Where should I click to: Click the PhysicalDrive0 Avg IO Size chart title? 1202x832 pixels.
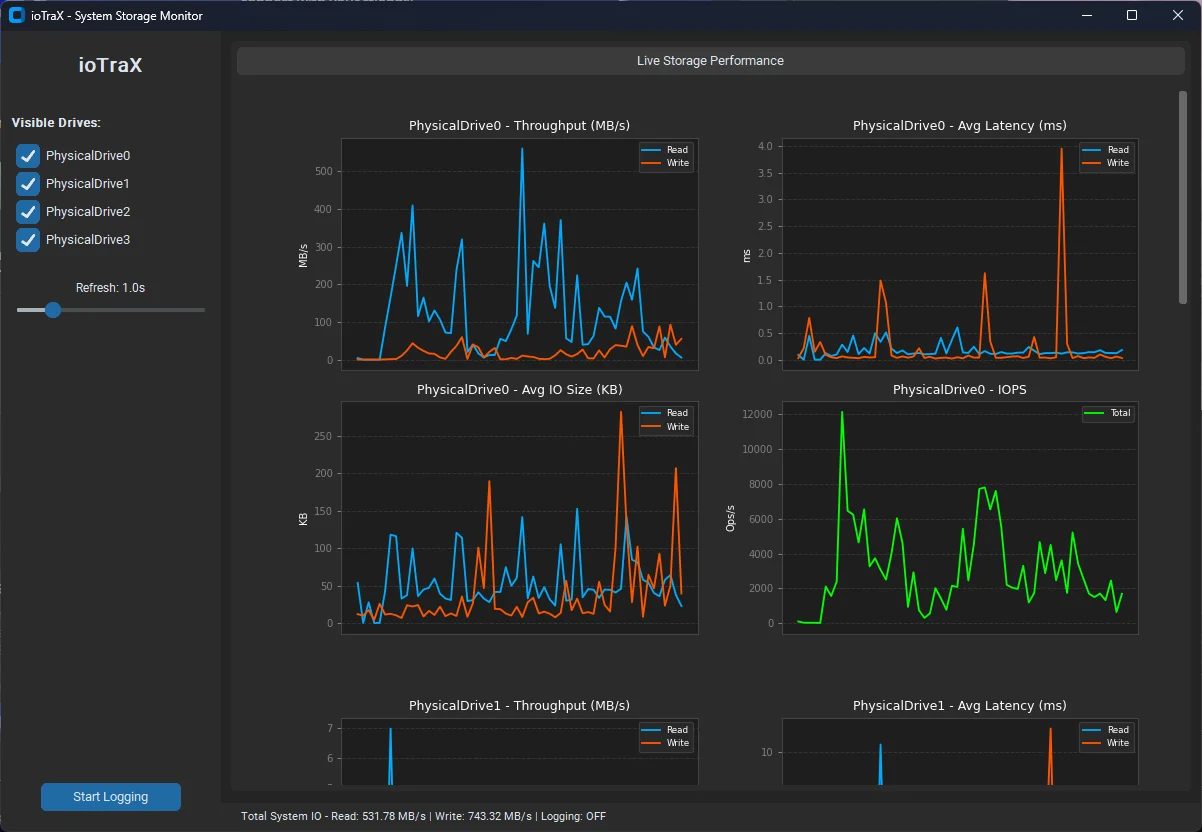519,389
